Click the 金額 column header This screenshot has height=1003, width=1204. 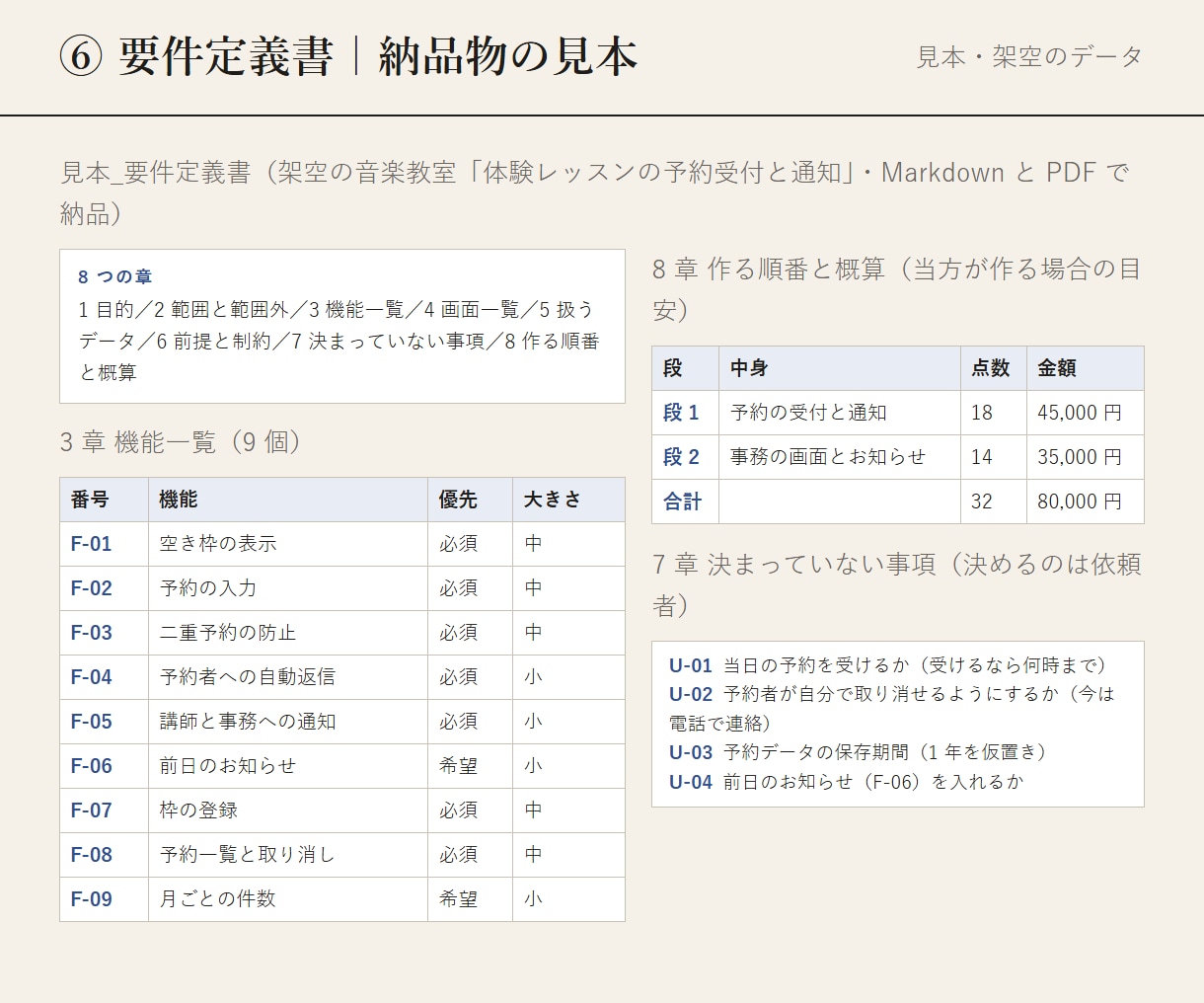[x=1086, y=368]
